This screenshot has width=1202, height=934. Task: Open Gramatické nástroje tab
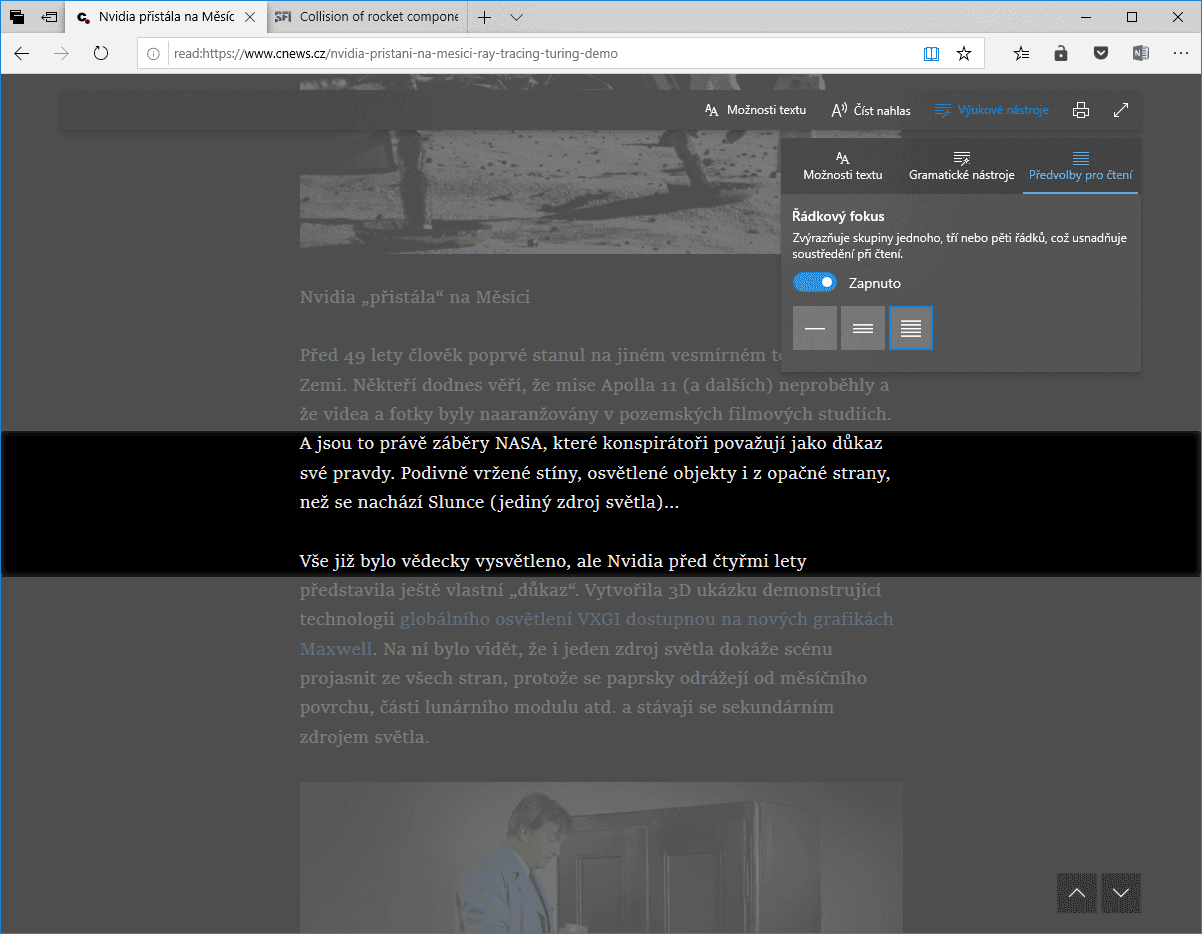click(x=962, y=166)
